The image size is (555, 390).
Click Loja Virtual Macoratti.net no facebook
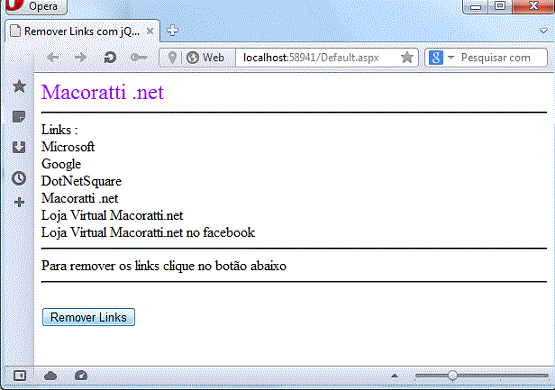tap(148, 233)
